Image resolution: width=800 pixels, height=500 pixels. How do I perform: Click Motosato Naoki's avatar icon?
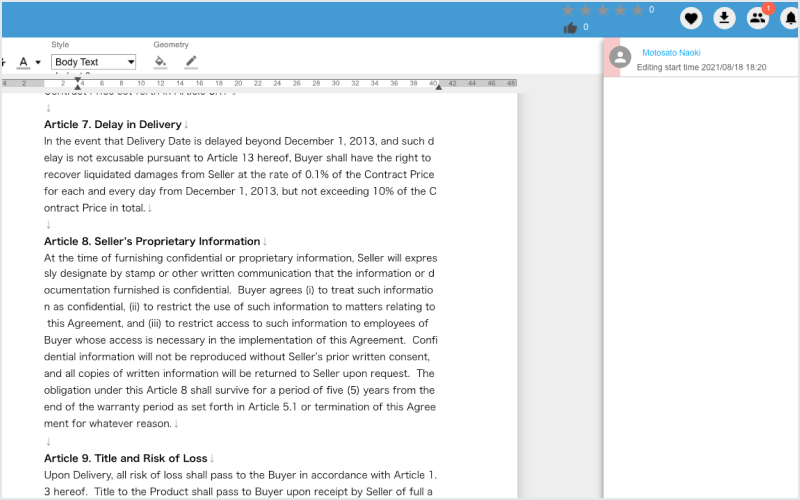pyautogui.click(x=620, y=57)
